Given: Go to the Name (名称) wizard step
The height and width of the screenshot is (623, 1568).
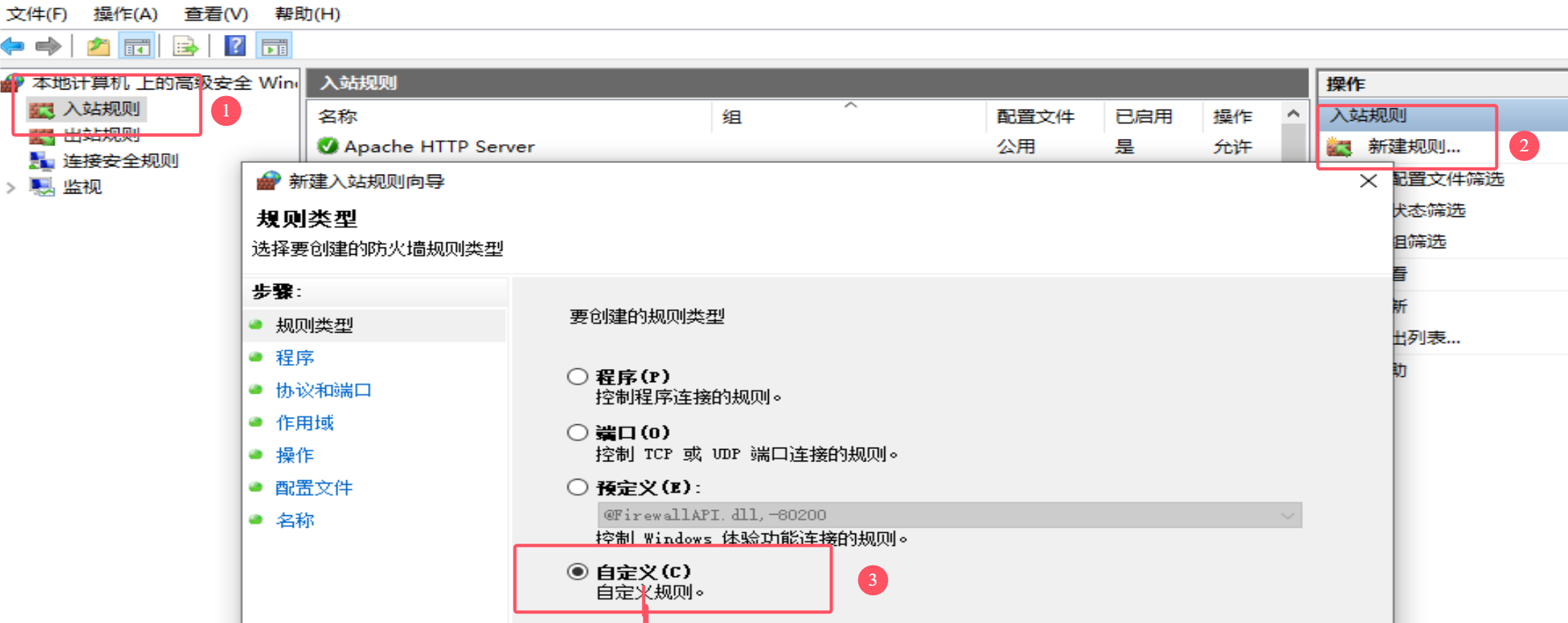Looking at the screenshot, I should pyautogui.click(x=295, y=520).
